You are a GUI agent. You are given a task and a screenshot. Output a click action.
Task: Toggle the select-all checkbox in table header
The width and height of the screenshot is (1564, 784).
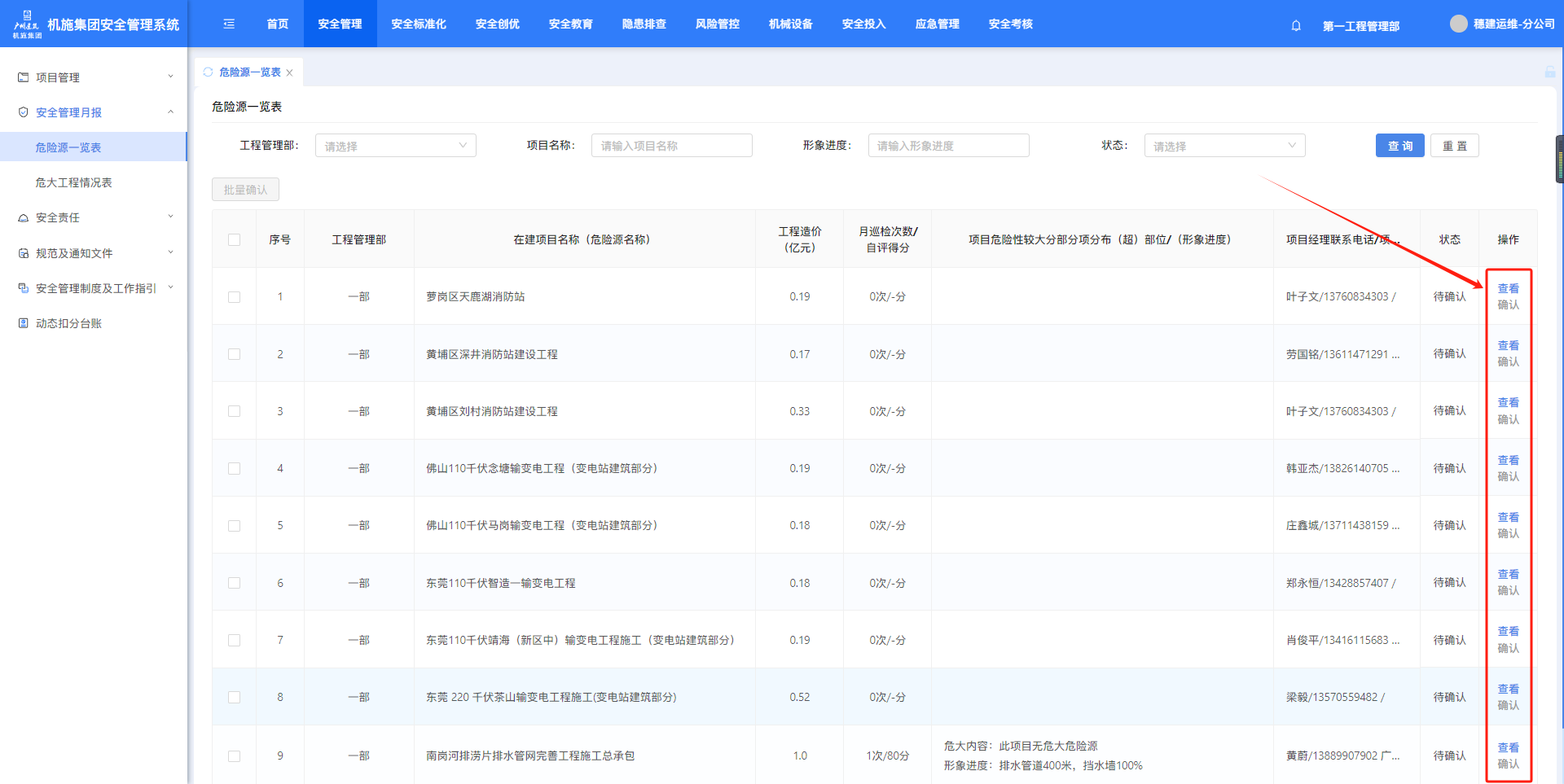(x=235, y=239)
